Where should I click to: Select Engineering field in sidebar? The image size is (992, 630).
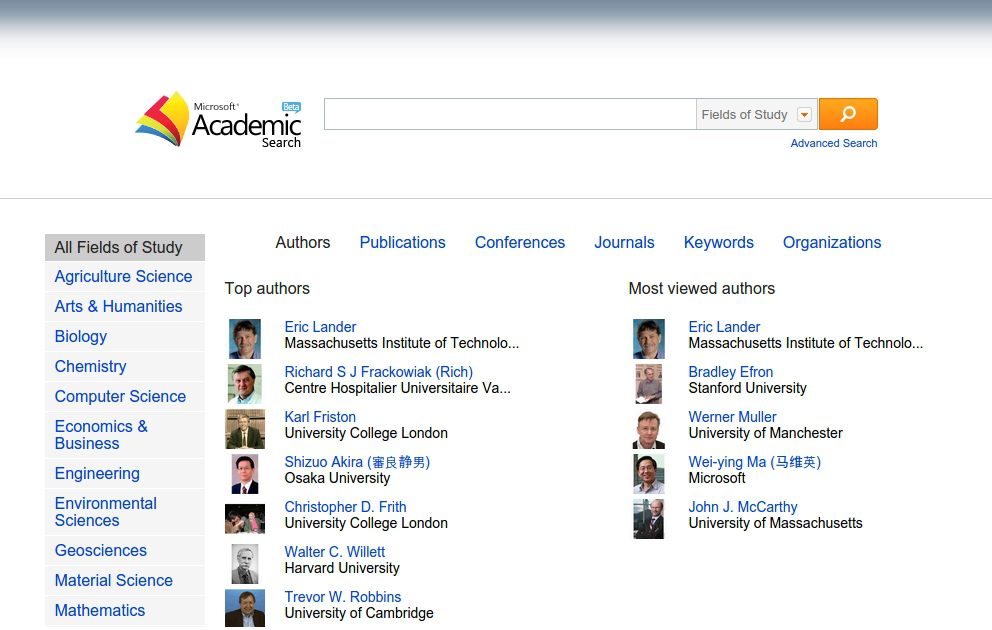pyautogui.click(x=125, y=473)
